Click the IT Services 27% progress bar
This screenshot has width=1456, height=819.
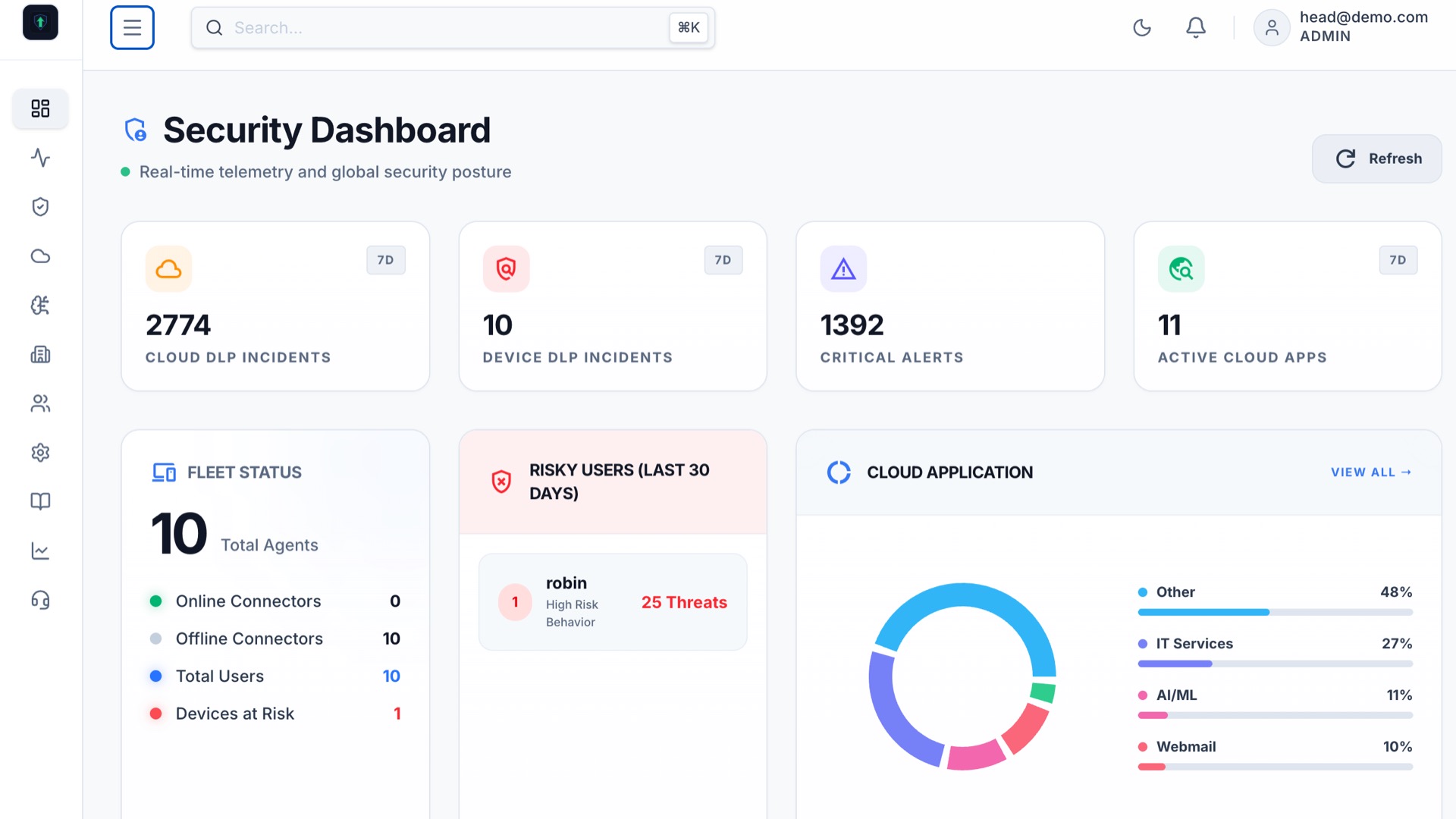coord(1275,664)
